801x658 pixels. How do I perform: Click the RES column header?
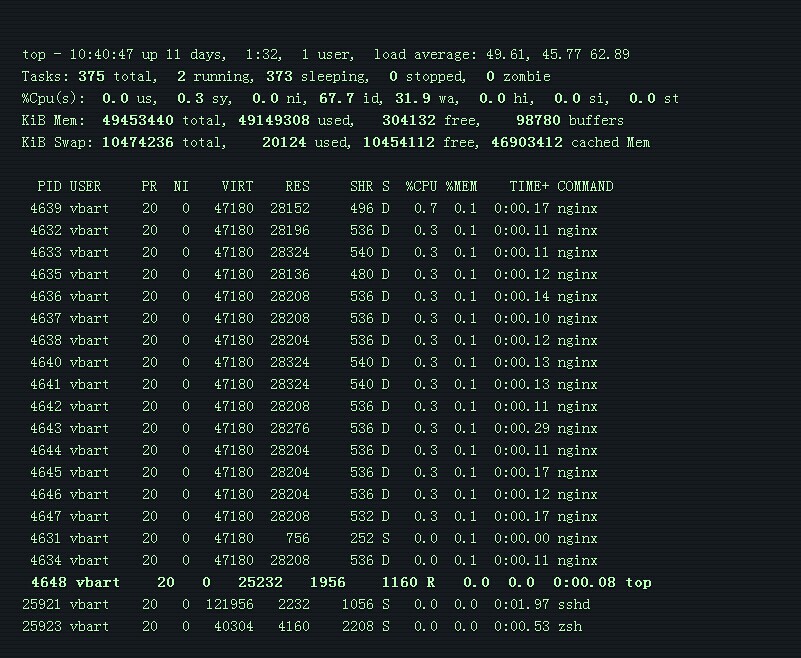(297, 186)
